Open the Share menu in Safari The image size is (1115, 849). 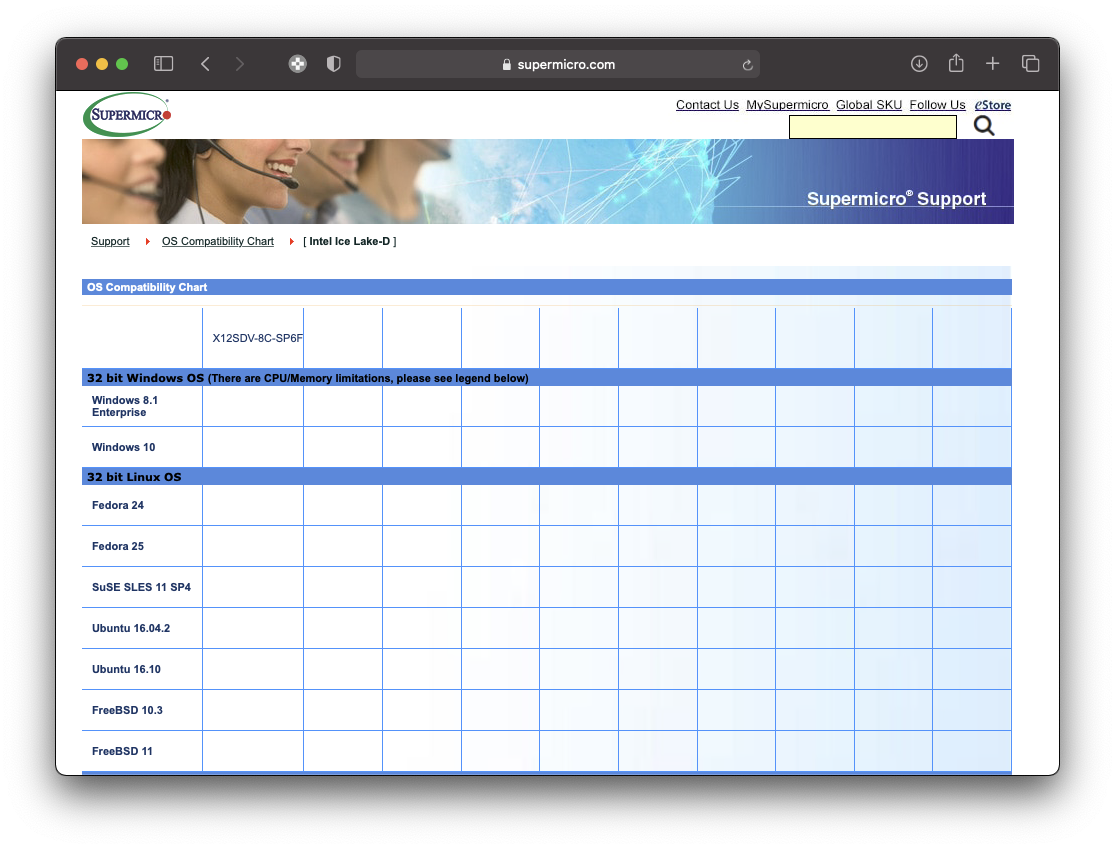pos(956,63)
